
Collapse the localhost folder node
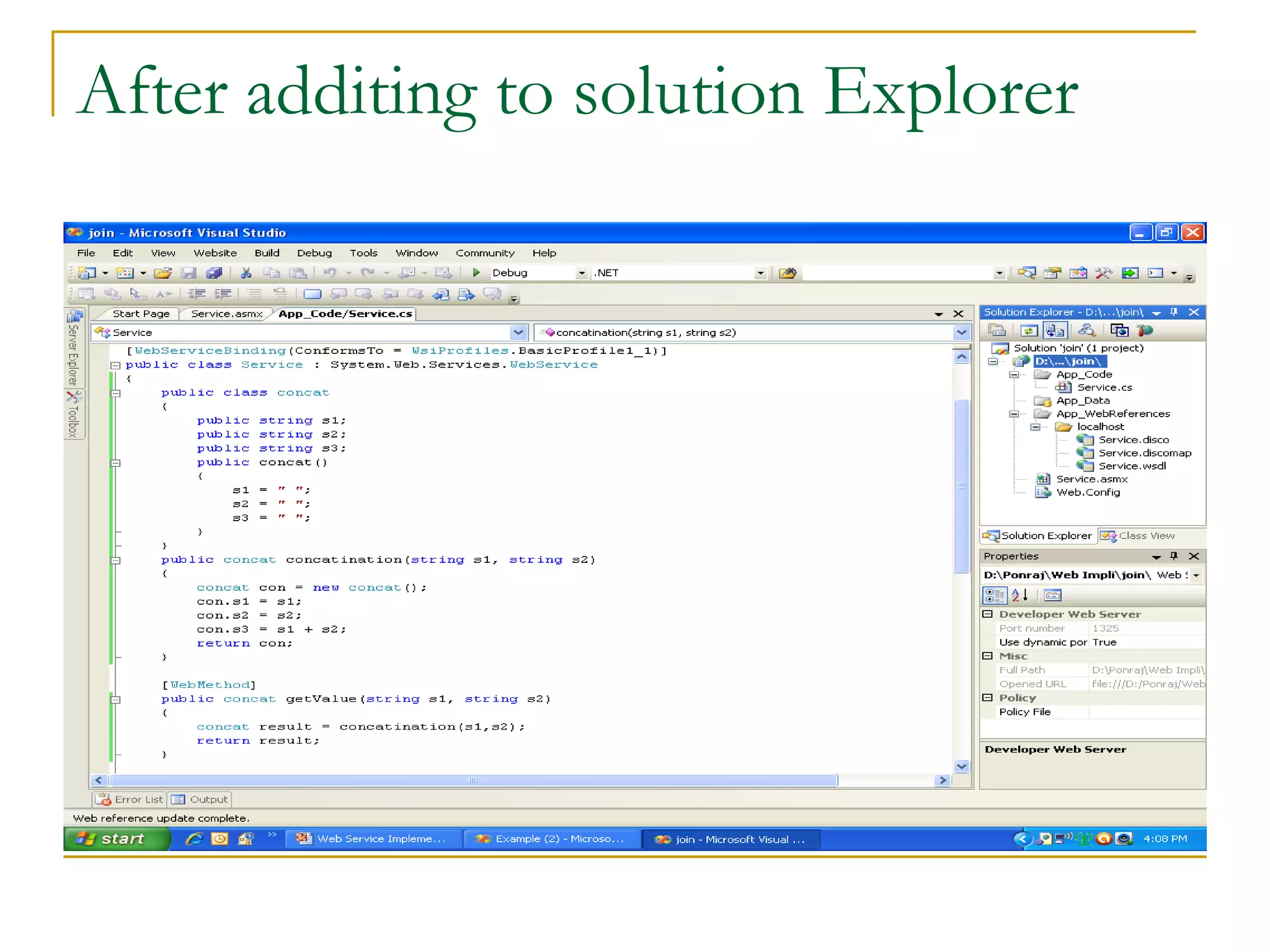coord(1034,427)
